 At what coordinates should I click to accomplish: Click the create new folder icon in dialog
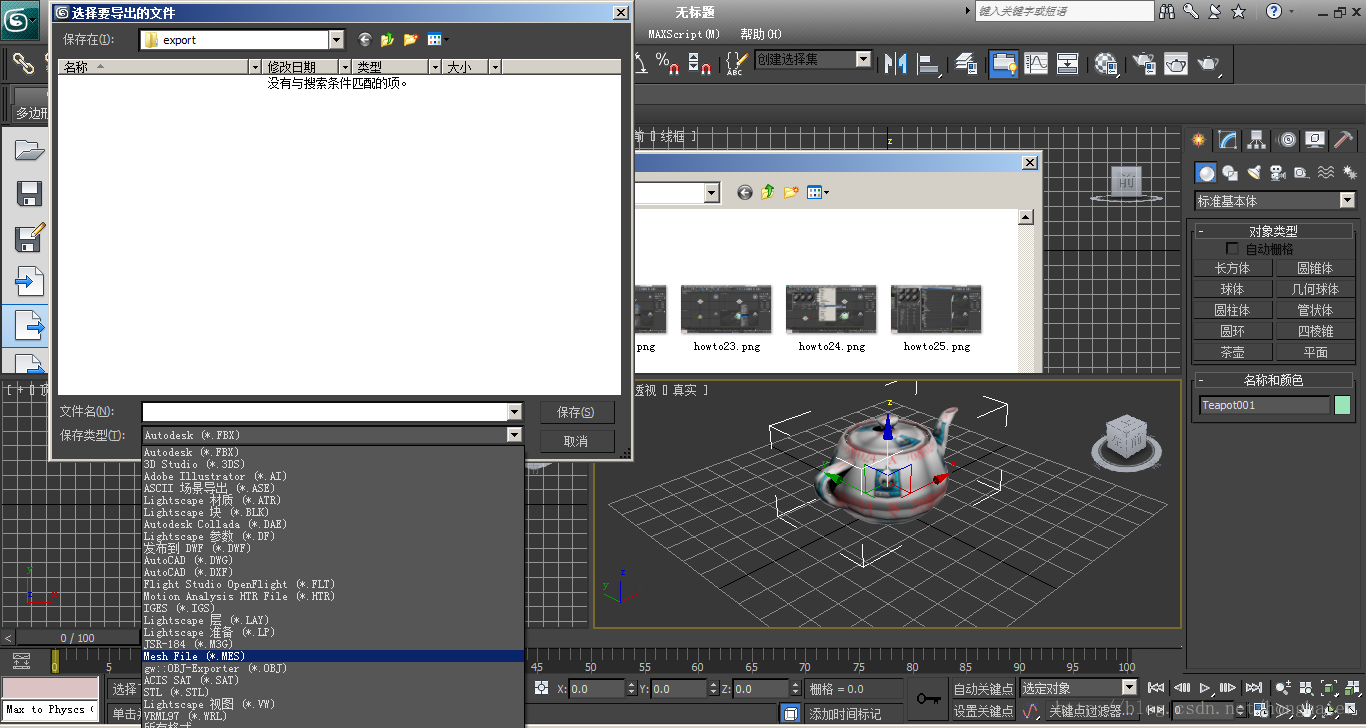point(410,40)
